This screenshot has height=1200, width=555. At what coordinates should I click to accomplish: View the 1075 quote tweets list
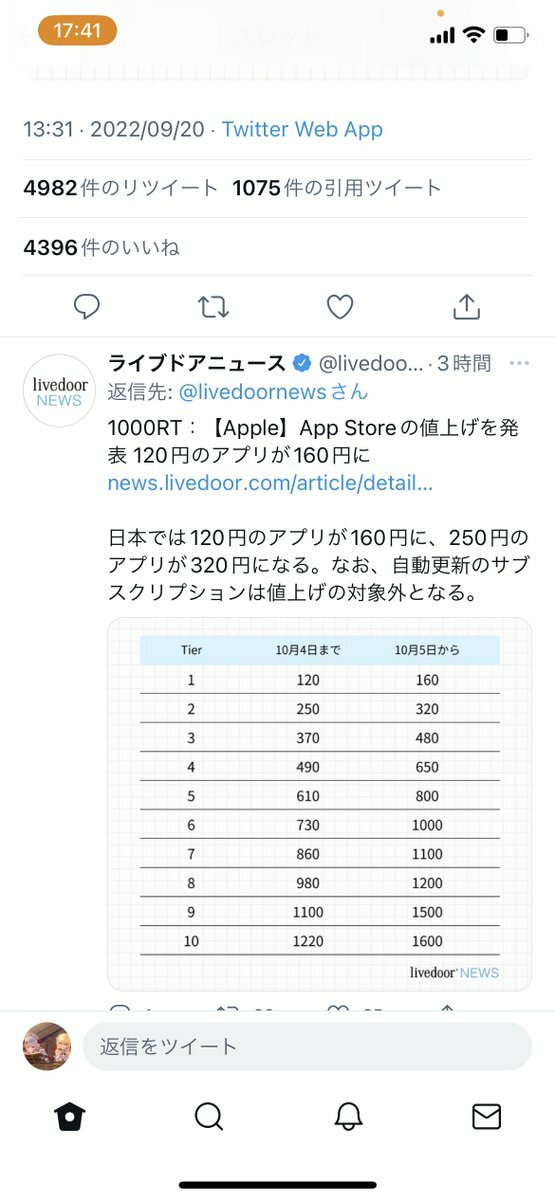pyautogui.click(x=337, y=187)
